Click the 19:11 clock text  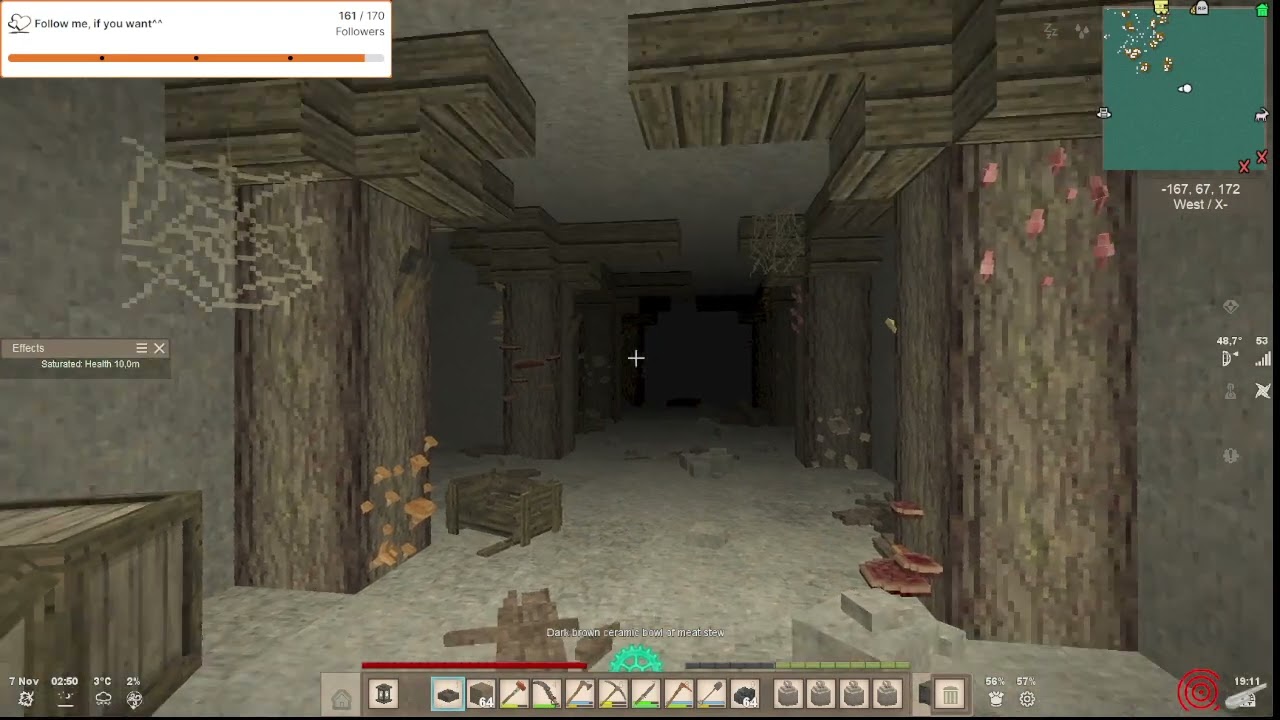tap(1247, 681)
